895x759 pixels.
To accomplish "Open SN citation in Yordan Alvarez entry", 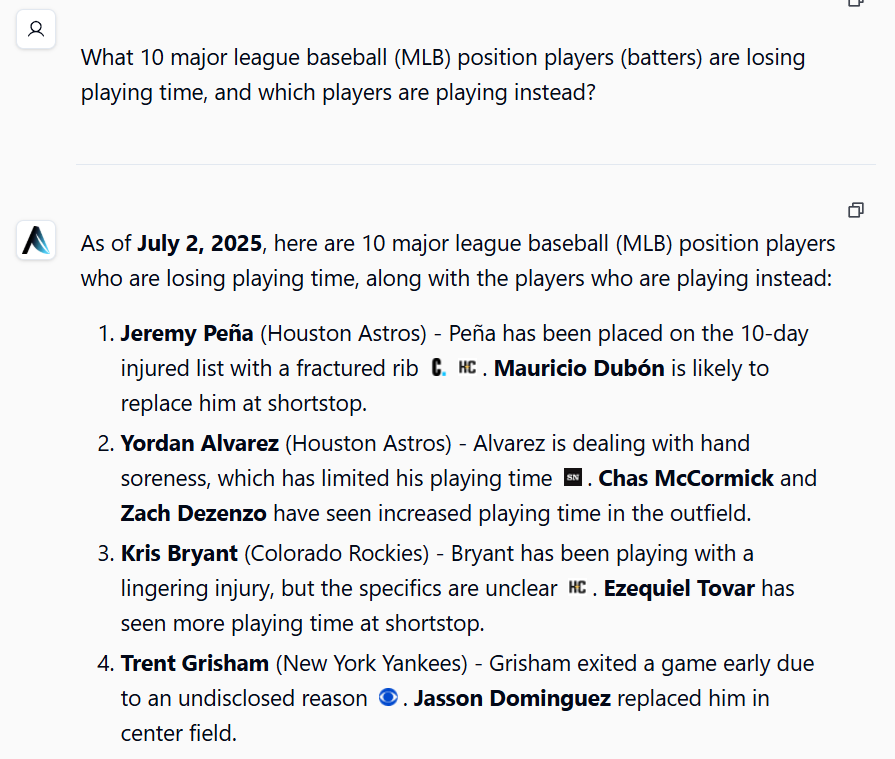I will click(x=573, y=477).
